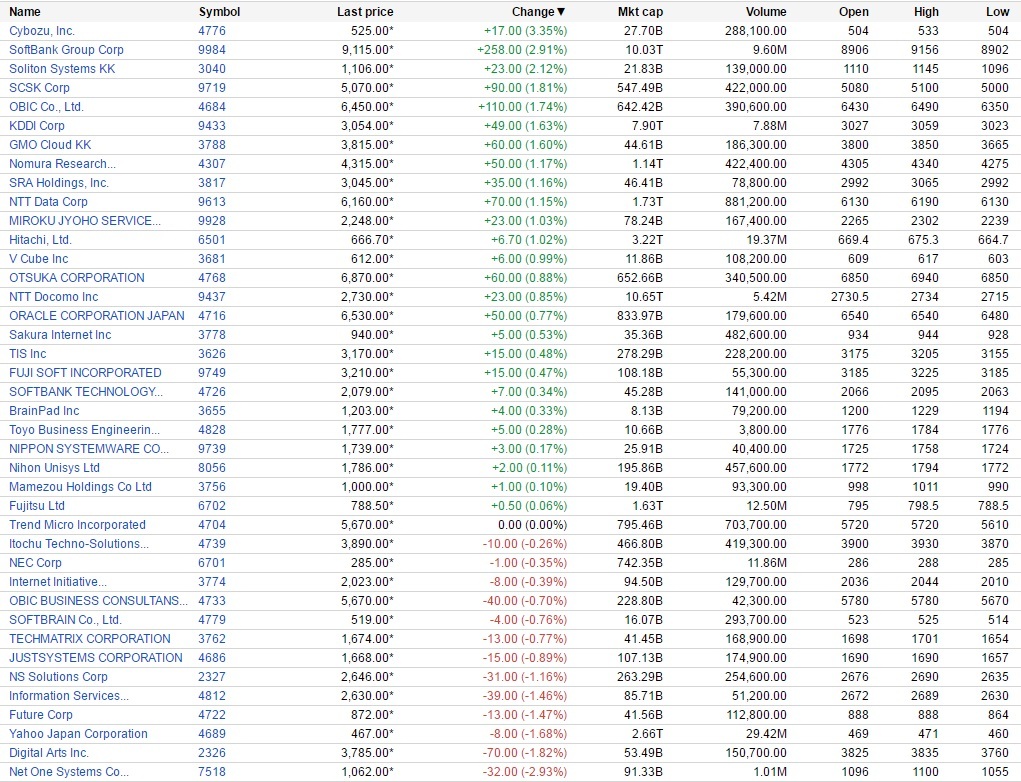This screenshot has height=782, width=1021.
Task: Open OBIC BUSINESS CONSULTANS... link
Action: coord(98,601)
